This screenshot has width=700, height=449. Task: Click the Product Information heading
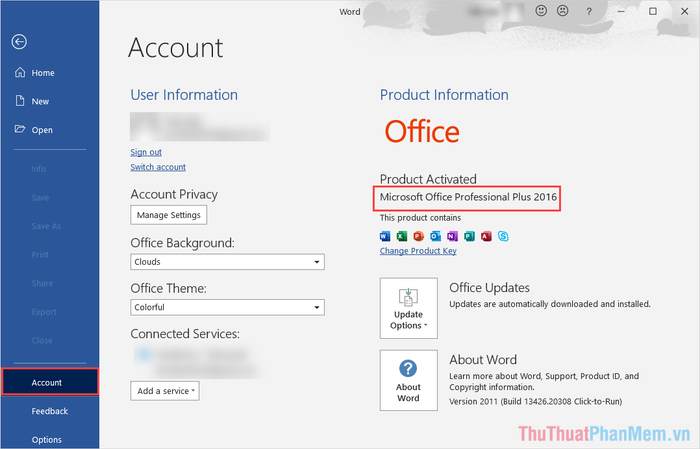tap(444, 95)
